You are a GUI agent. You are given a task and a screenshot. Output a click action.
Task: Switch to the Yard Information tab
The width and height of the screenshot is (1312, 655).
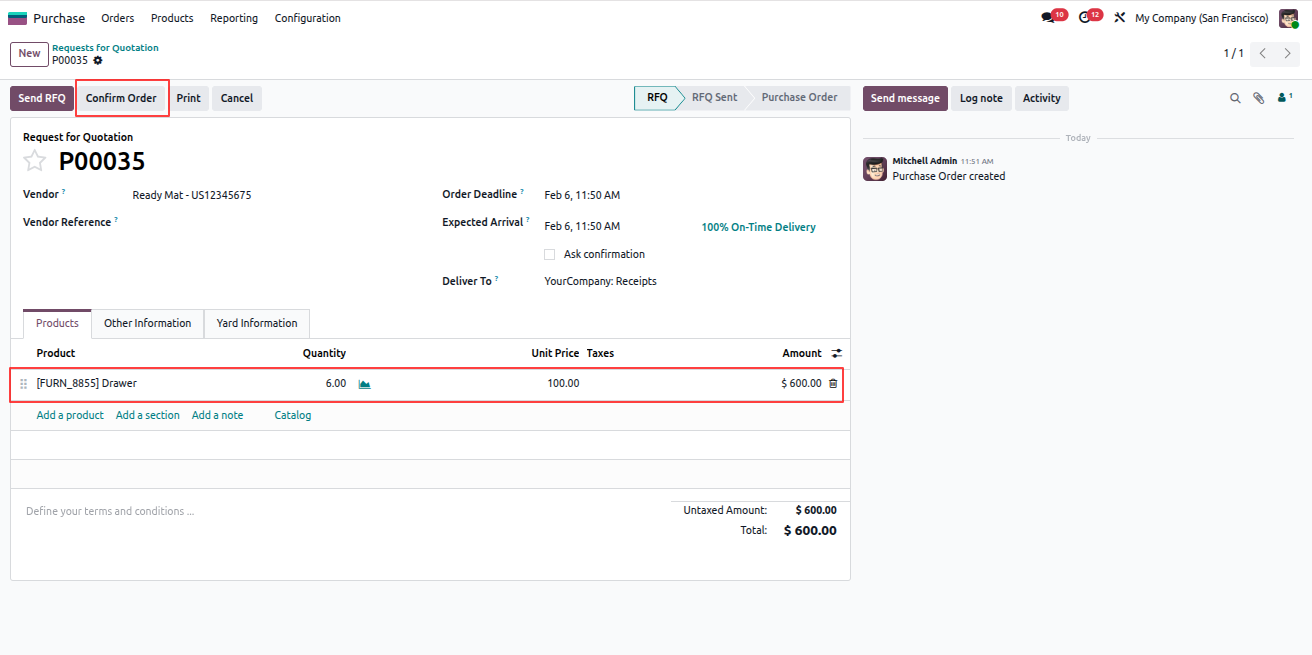point(257,323)
